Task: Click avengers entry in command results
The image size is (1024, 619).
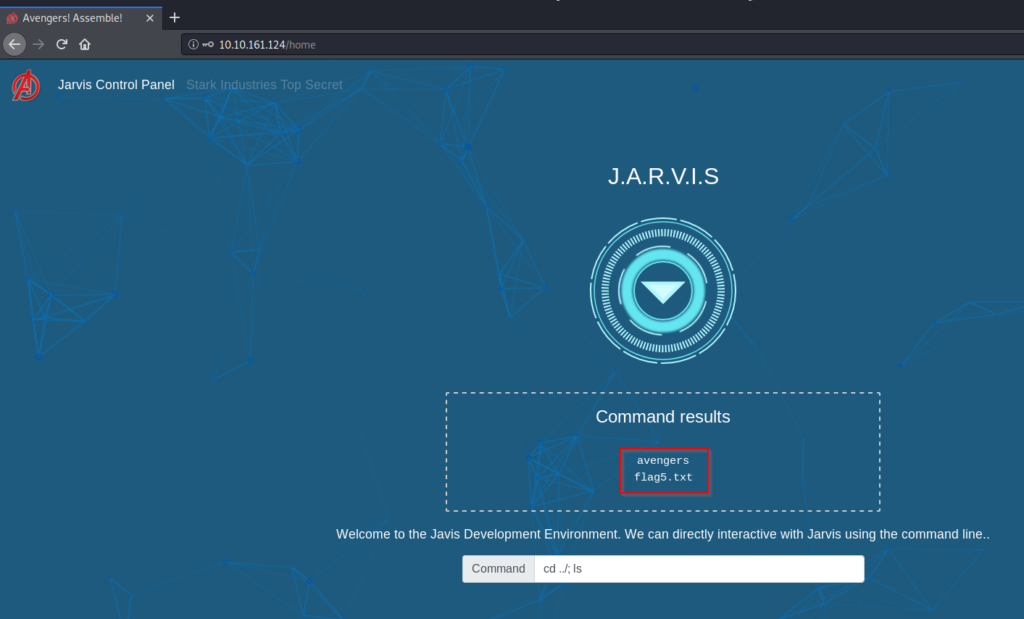Action: [x=663, y=461]
